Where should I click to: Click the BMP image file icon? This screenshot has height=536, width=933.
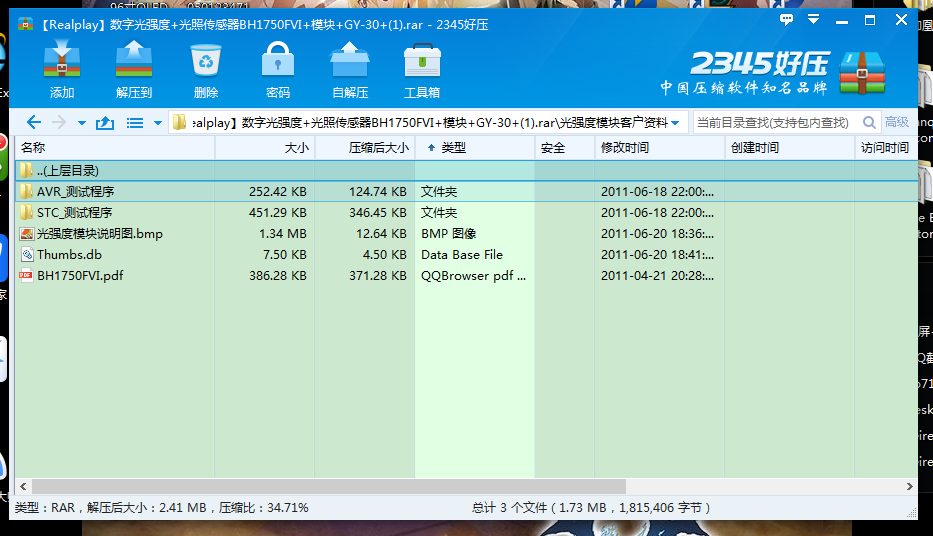26,234
